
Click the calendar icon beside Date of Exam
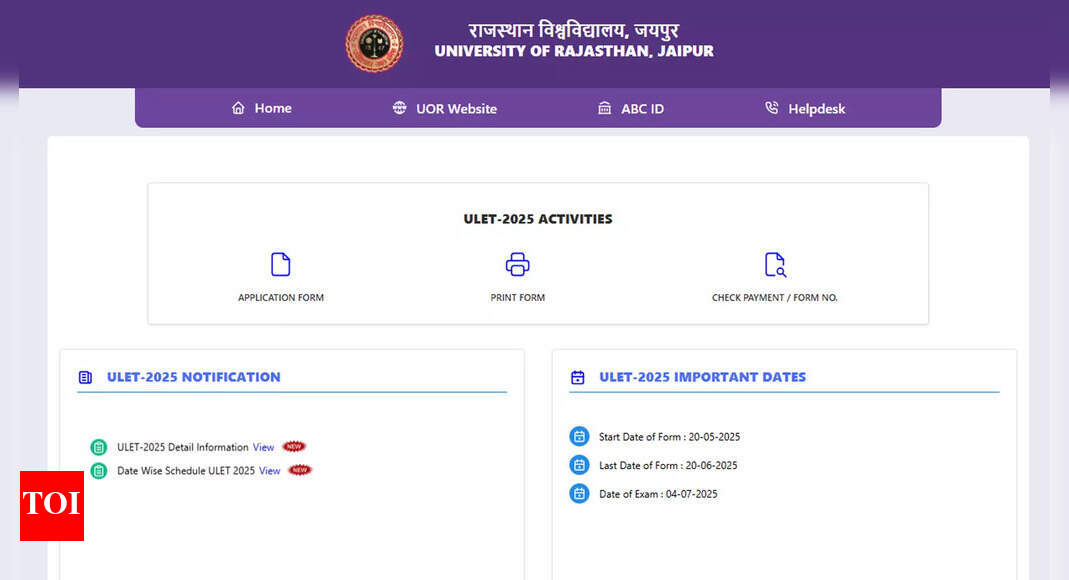tap(579, 493)
